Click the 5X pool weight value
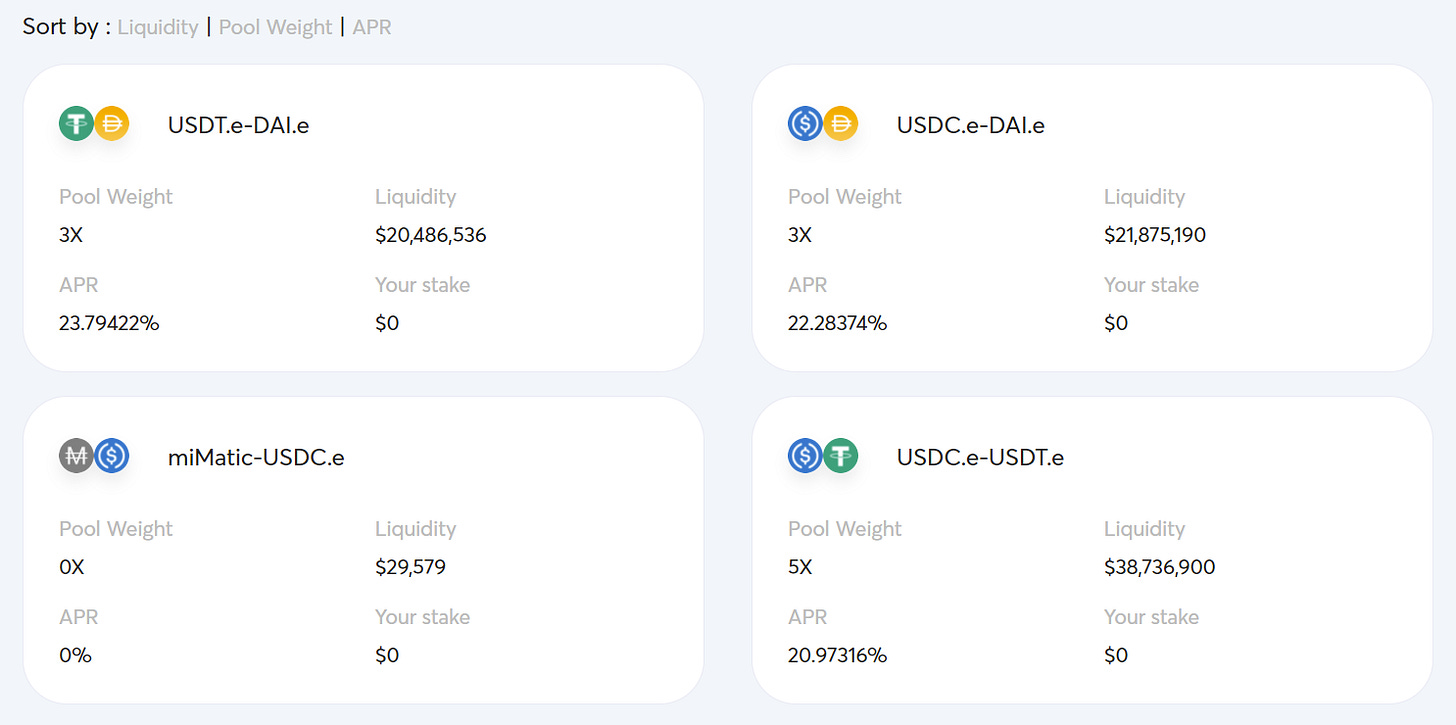The image size is (1456, 725). [800, 568]
